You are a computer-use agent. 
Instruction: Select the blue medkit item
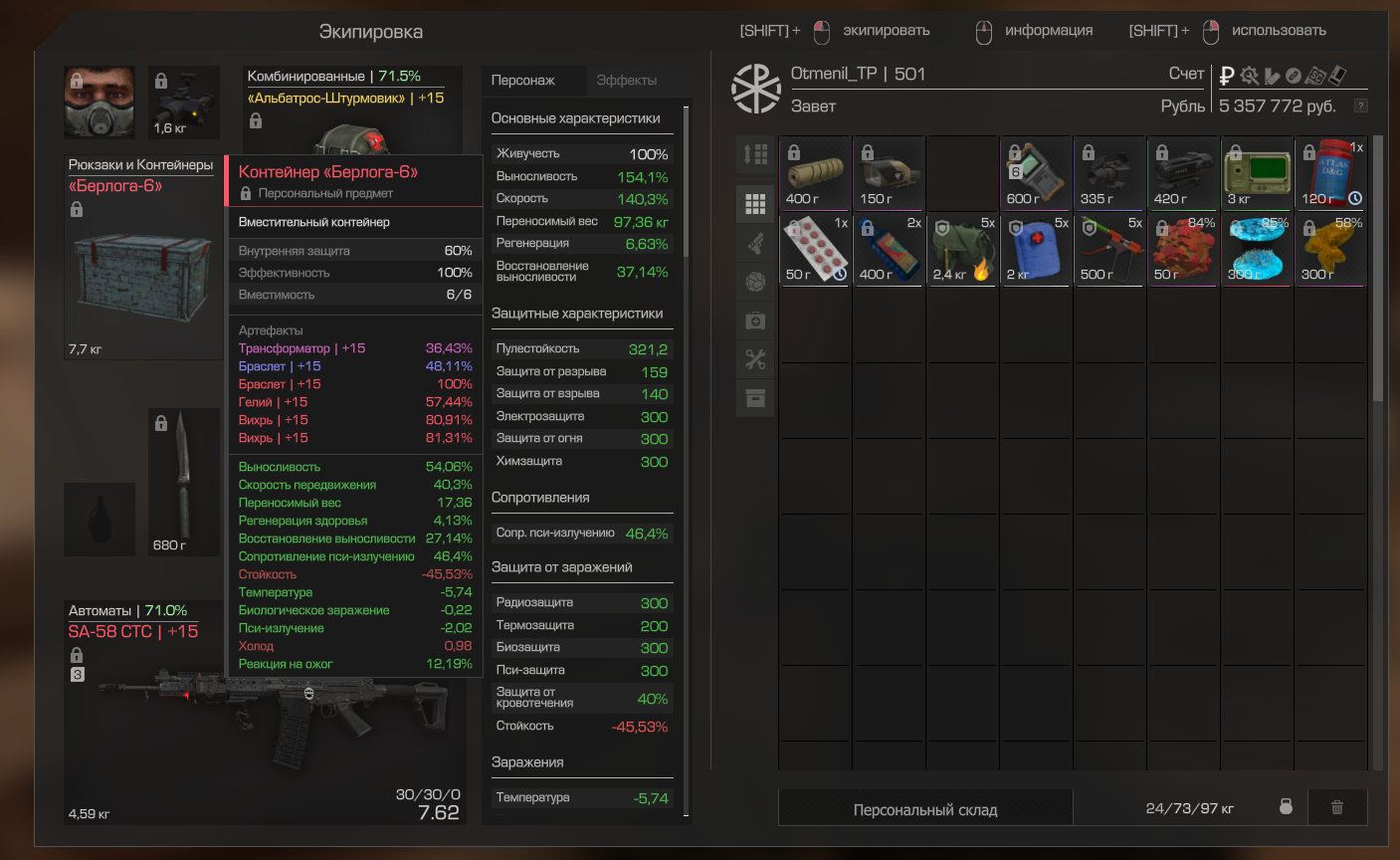coord(1037,251)
